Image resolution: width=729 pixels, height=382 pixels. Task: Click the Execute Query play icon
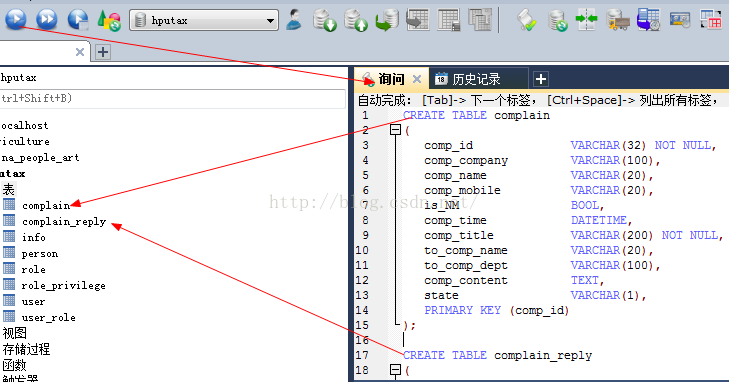pyautogui.click(x=16, y=20)
